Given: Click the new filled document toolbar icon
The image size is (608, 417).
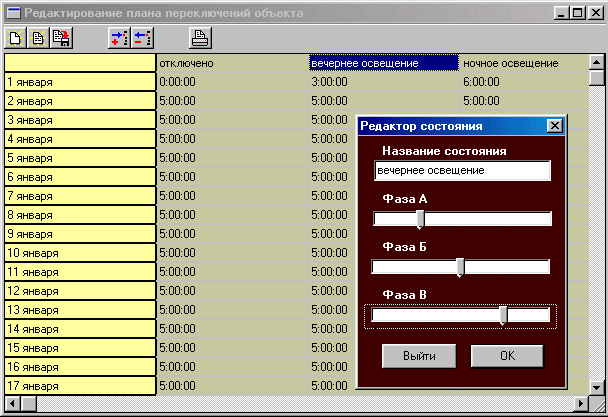Looking at the screenshot, I should 38,38.
